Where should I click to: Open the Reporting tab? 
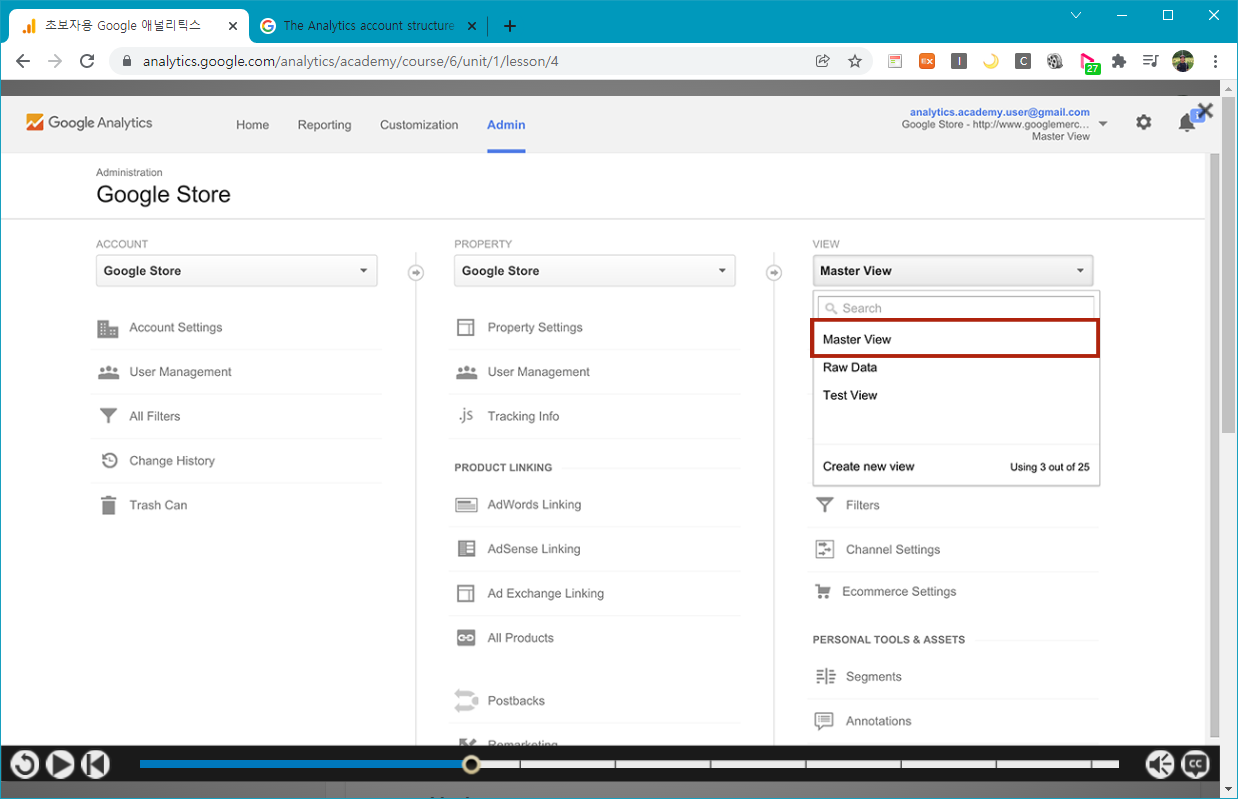pyautogui.click(x=324, y=125)
